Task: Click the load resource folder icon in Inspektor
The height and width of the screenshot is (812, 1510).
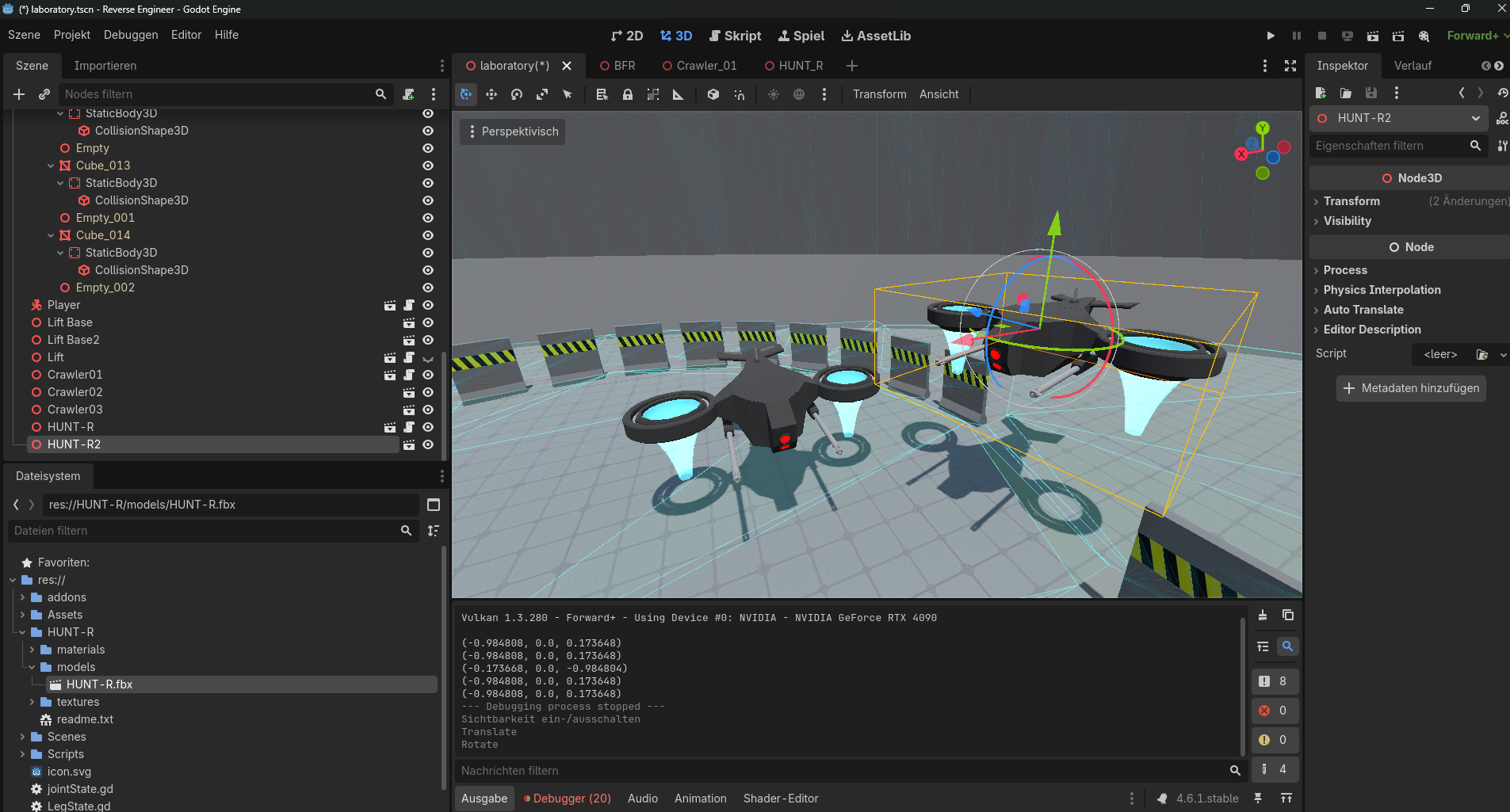Action: (x=1346, y=93)
